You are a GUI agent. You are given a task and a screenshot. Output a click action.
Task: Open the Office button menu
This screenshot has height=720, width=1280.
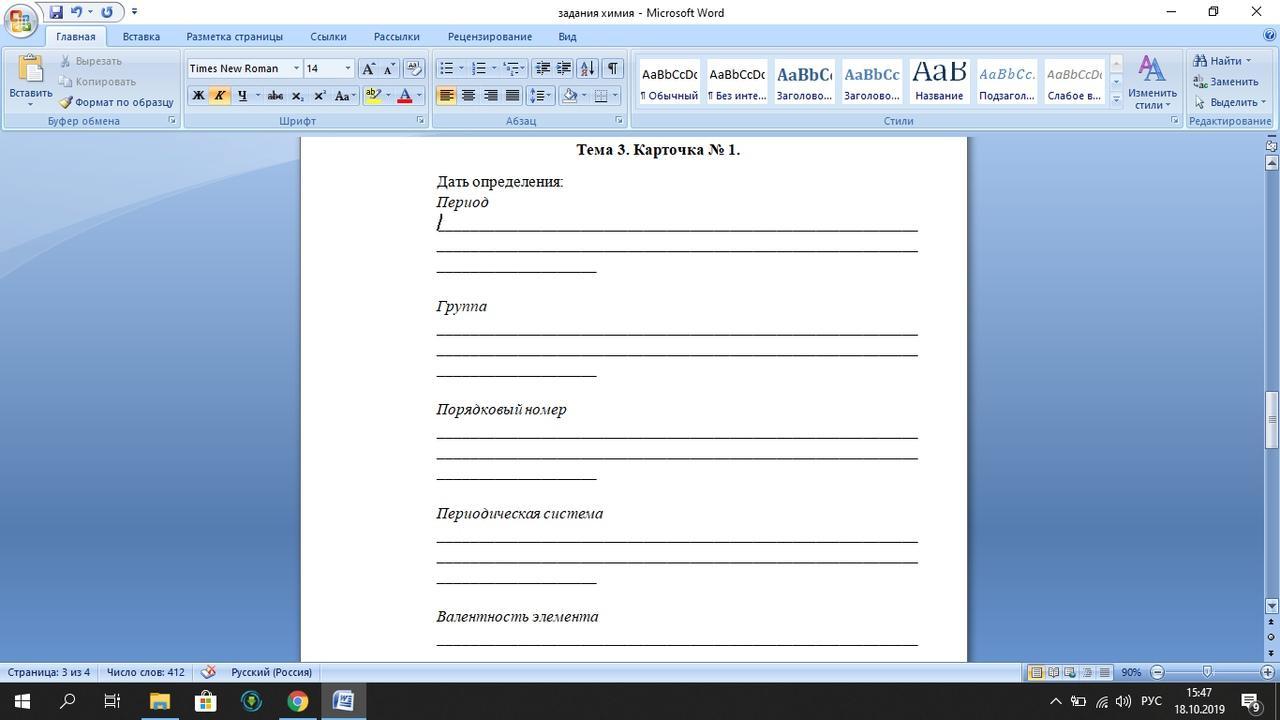pyautogui.click(x=21, y=19)
